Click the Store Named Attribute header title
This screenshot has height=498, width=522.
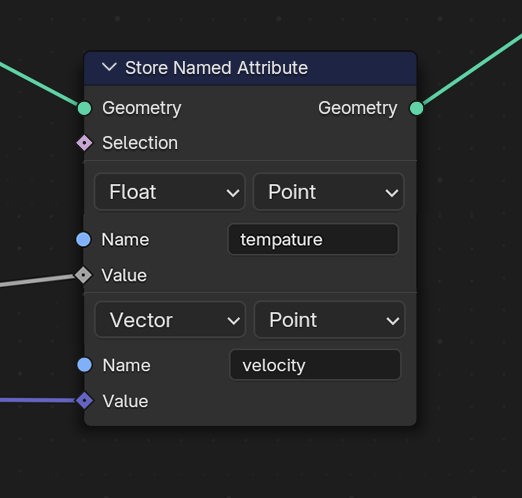[216, 68]
